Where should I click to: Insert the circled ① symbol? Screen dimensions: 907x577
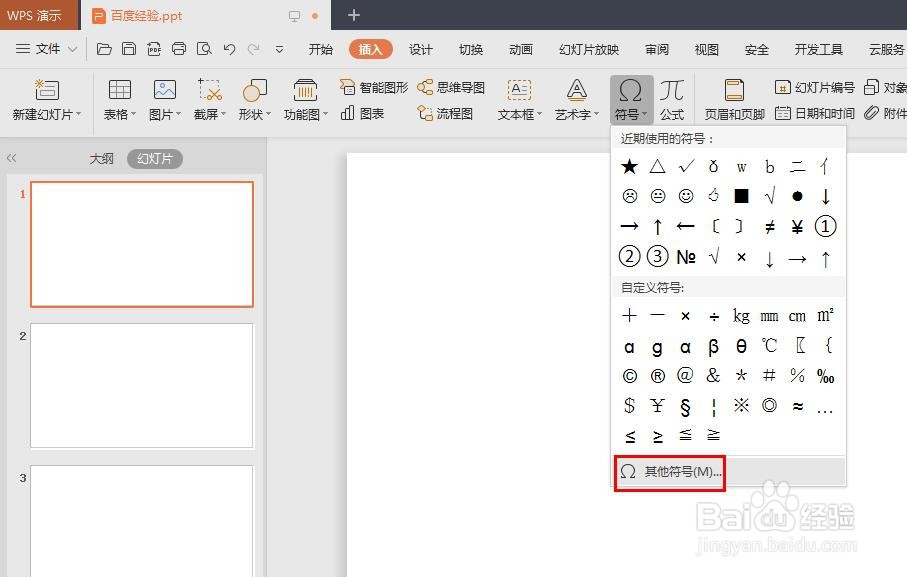(x=825, y=226)
